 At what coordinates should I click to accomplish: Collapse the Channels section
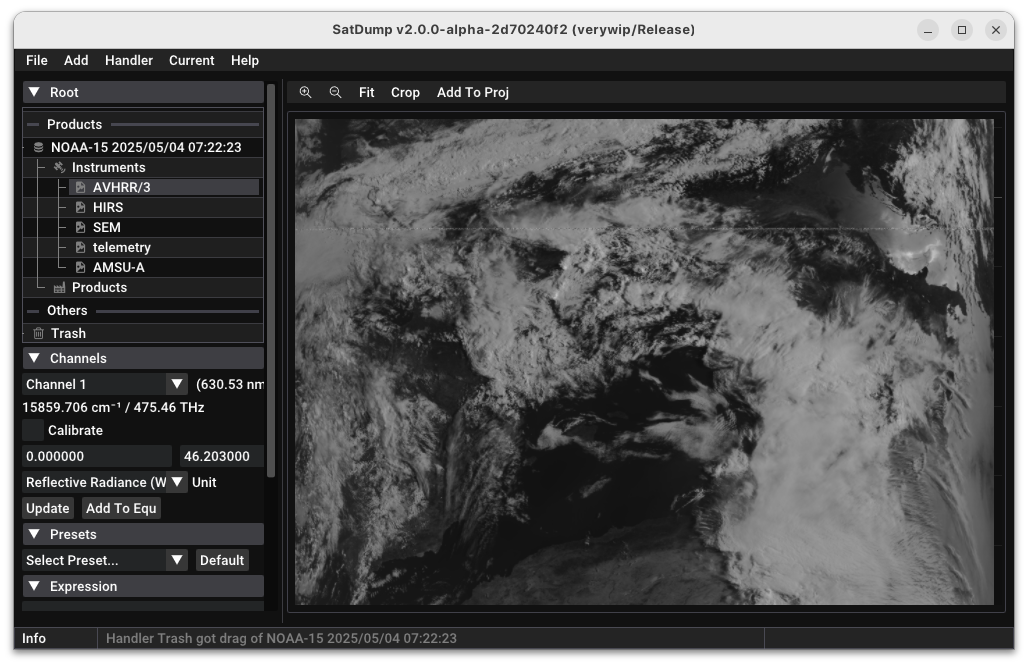click(33, 358)
